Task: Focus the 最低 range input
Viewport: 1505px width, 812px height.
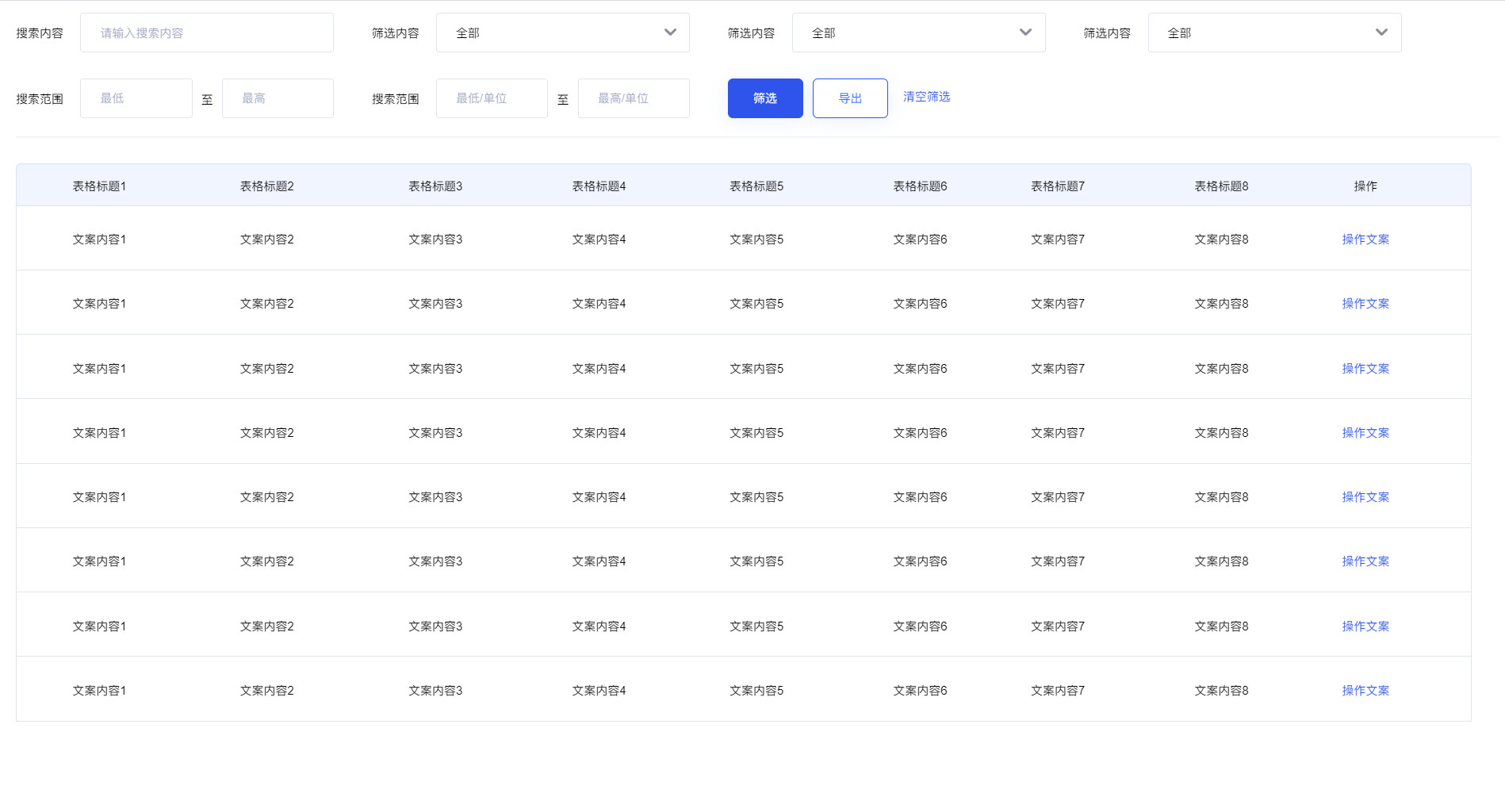Action: [136, 98]
